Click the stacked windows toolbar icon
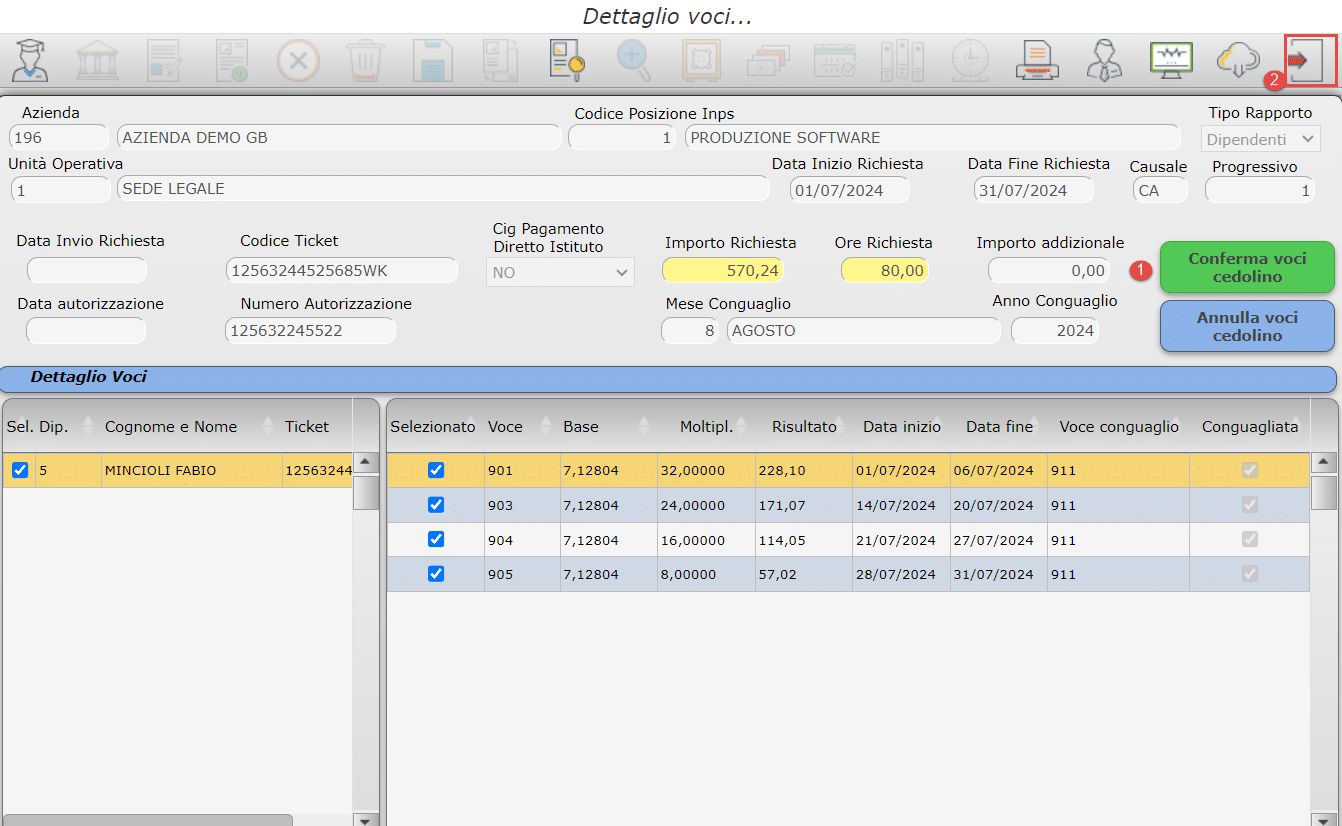The height and width of the screenshot is (826, 1342). click(x=767, y=61)
